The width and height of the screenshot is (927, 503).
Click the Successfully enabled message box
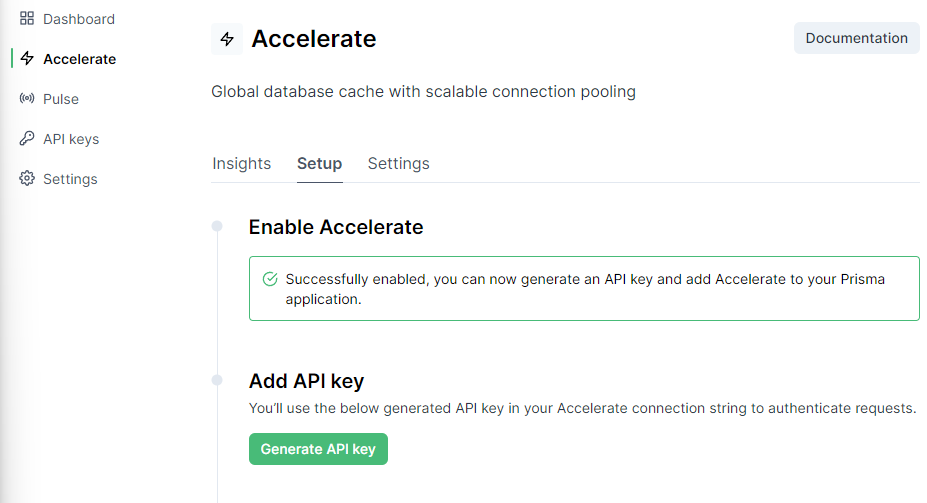tap(584, 289)
